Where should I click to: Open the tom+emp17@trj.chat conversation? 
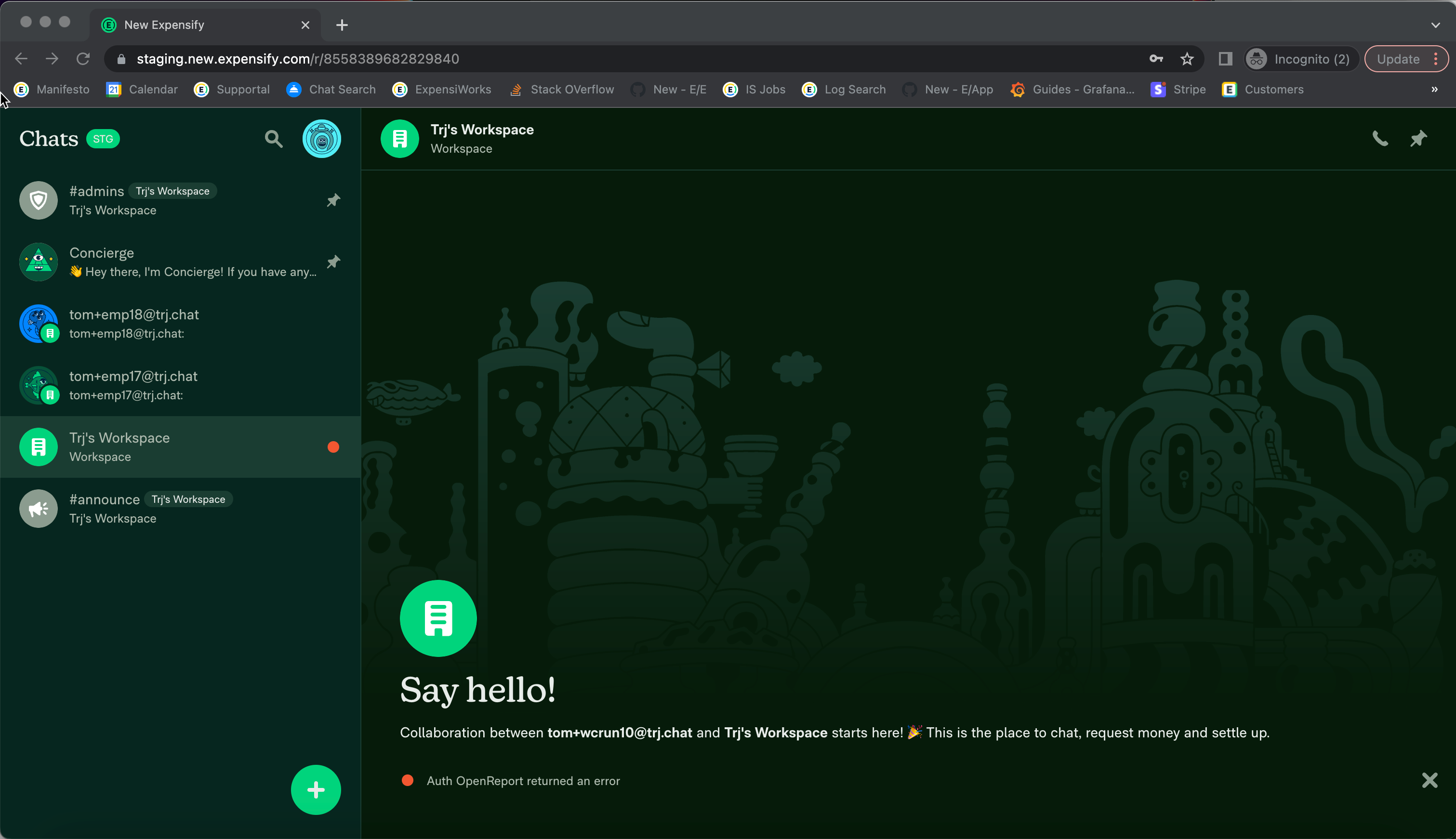pyautogui.click(x=180, y=385)
